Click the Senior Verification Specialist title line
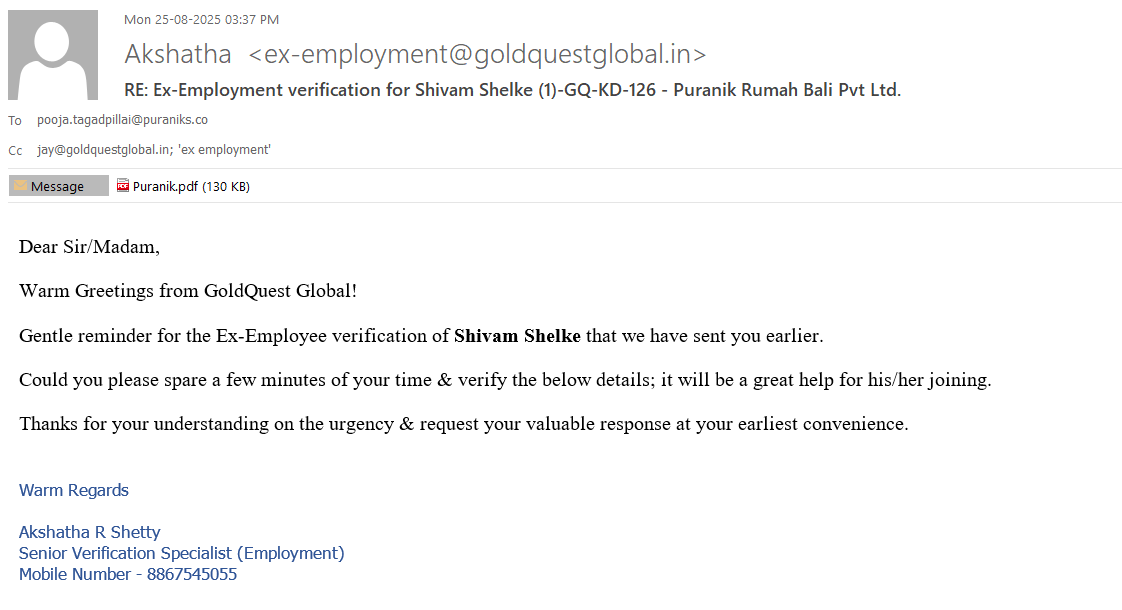The image size is (1122, 610). point(181,553)
